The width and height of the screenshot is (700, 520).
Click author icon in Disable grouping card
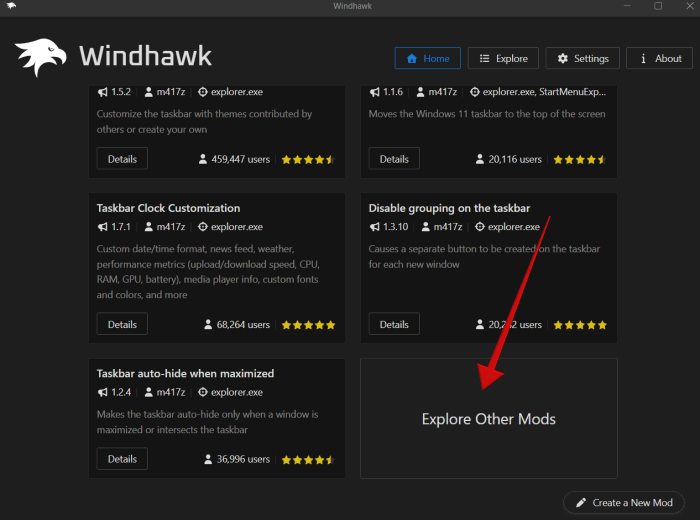click(426, 227)
